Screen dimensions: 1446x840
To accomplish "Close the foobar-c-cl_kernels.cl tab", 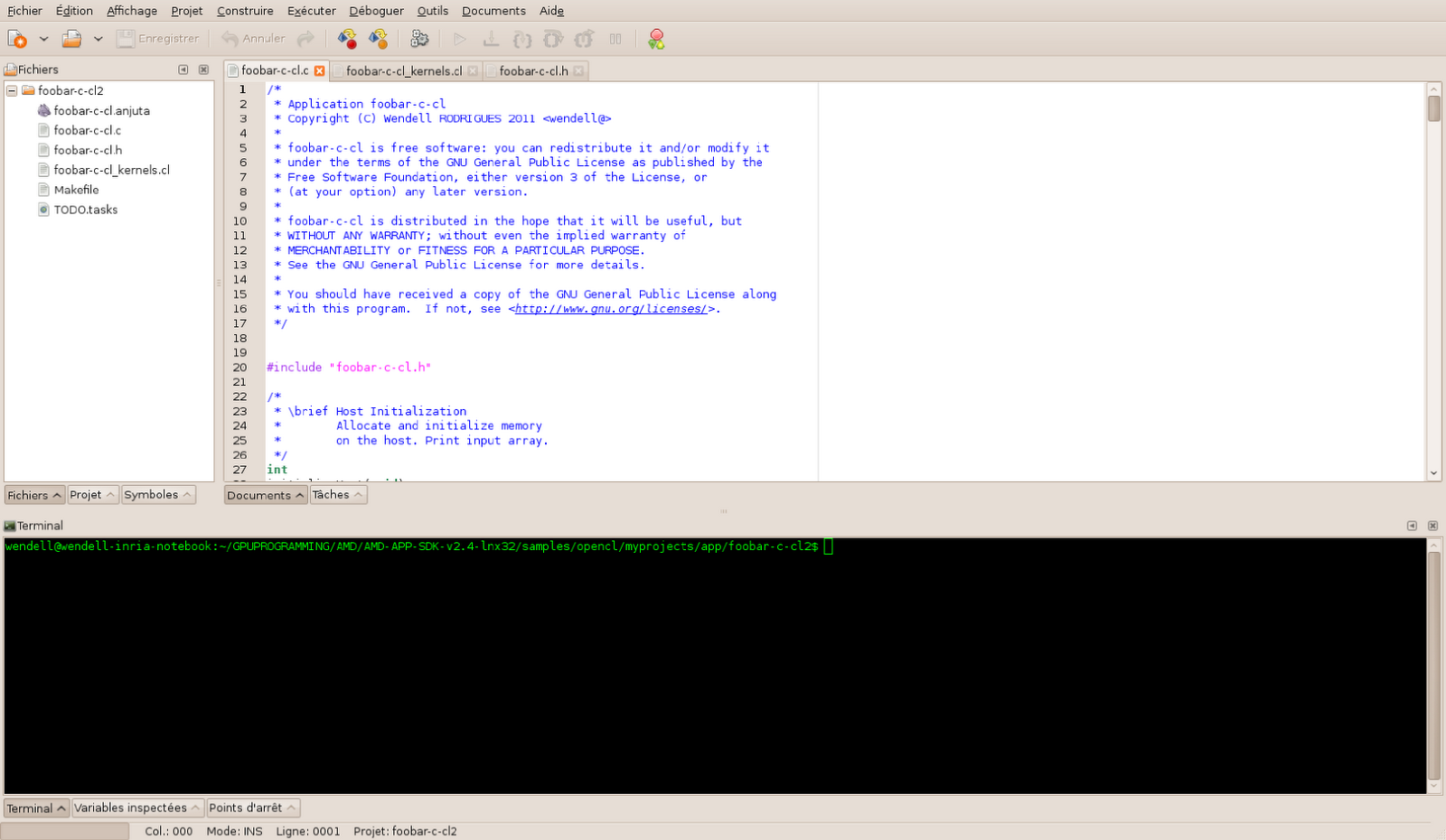I will click(x=474, y=70).
